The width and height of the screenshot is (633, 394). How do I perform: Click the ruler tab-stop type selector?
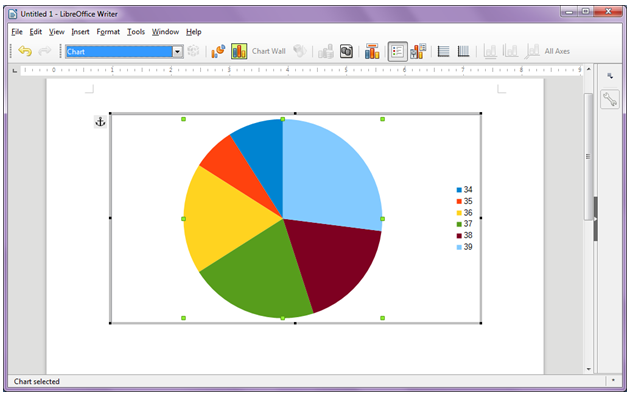point(15,71)
